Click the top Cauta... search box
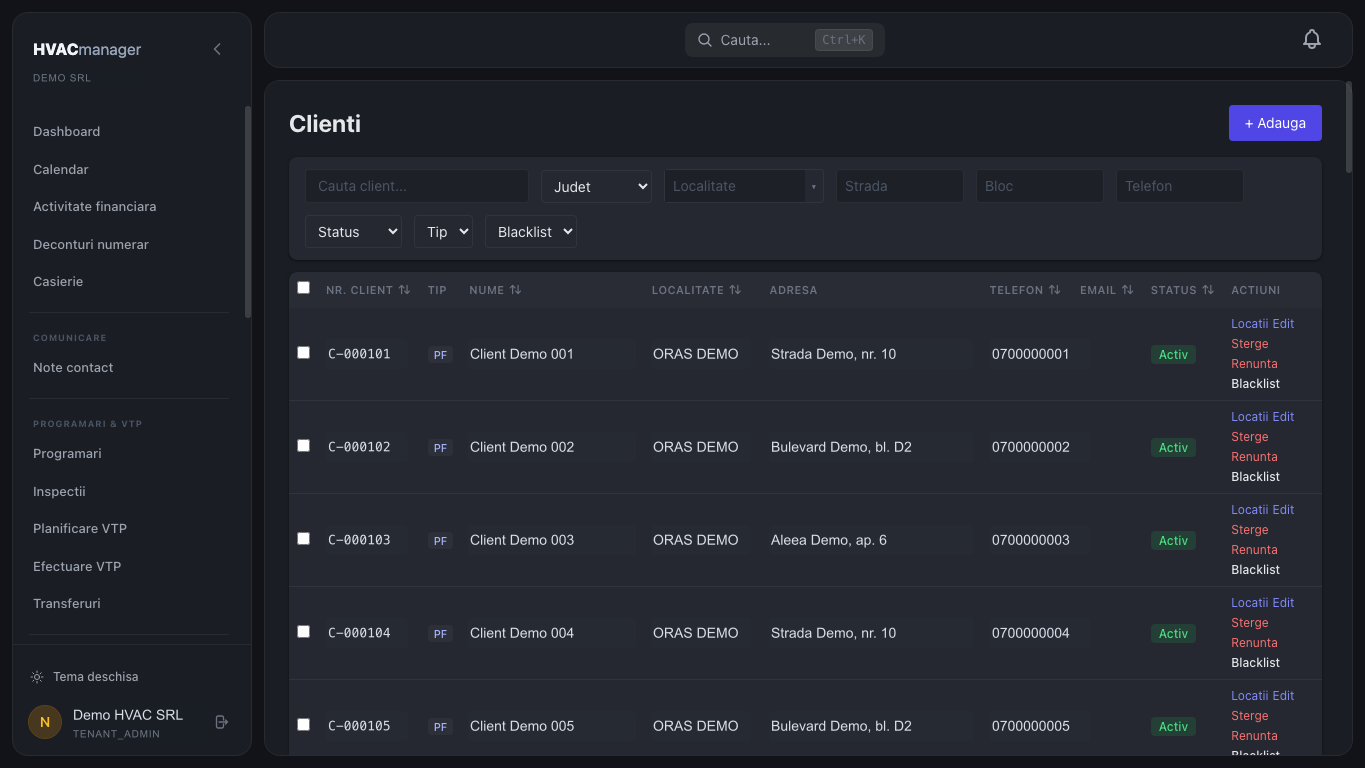Image resolution: width=1365 pixels, height=768 pixels. (x=785, y=40)
